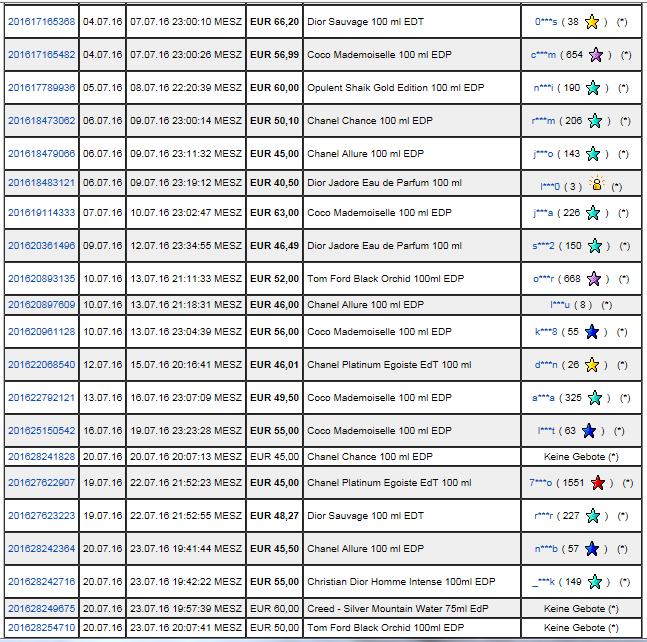This screenshot has width=647, height=642.
Task: Open item number 201627622907
Action: coord(42,482)
